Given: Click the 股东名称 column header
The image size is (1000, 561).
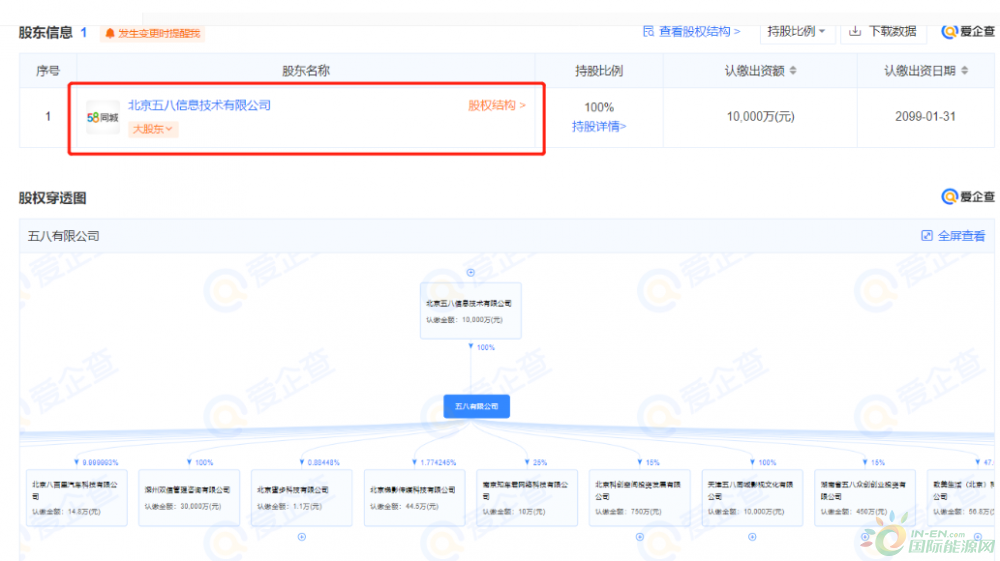Looking at the screenshot, I should 305,71.
